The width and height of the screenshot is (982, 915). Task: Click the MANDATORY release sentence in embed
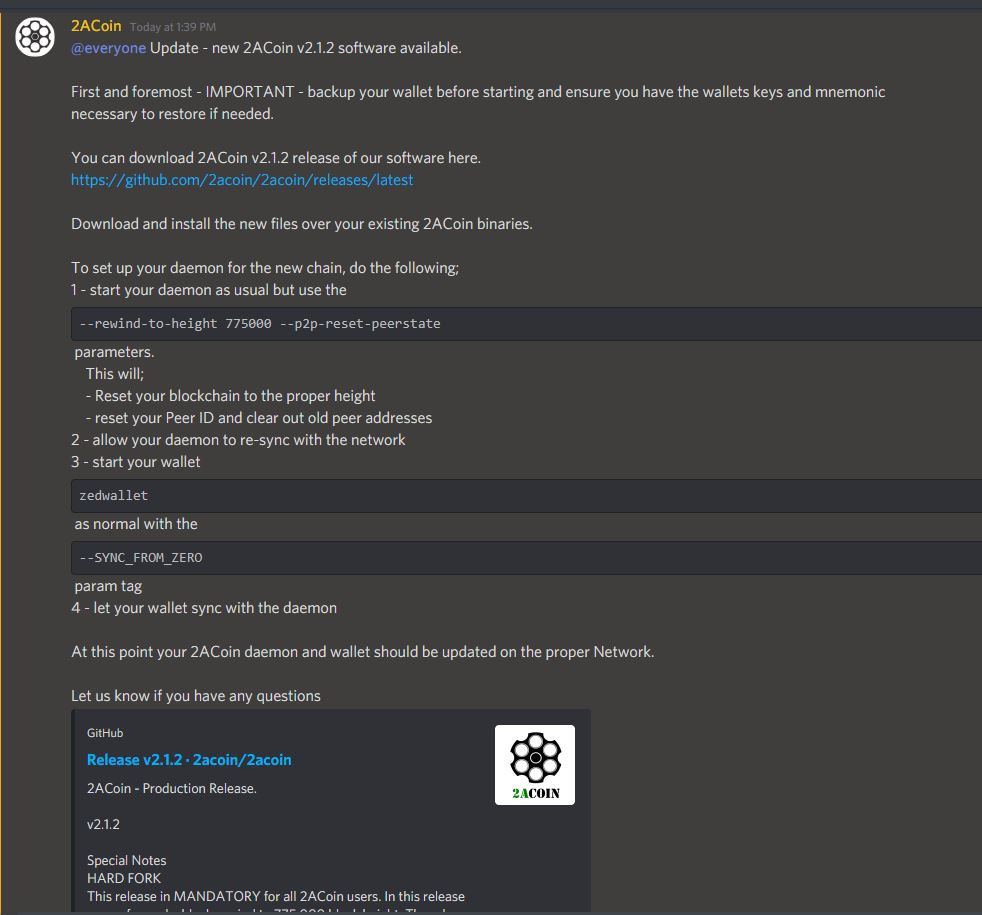click(276, 897)
